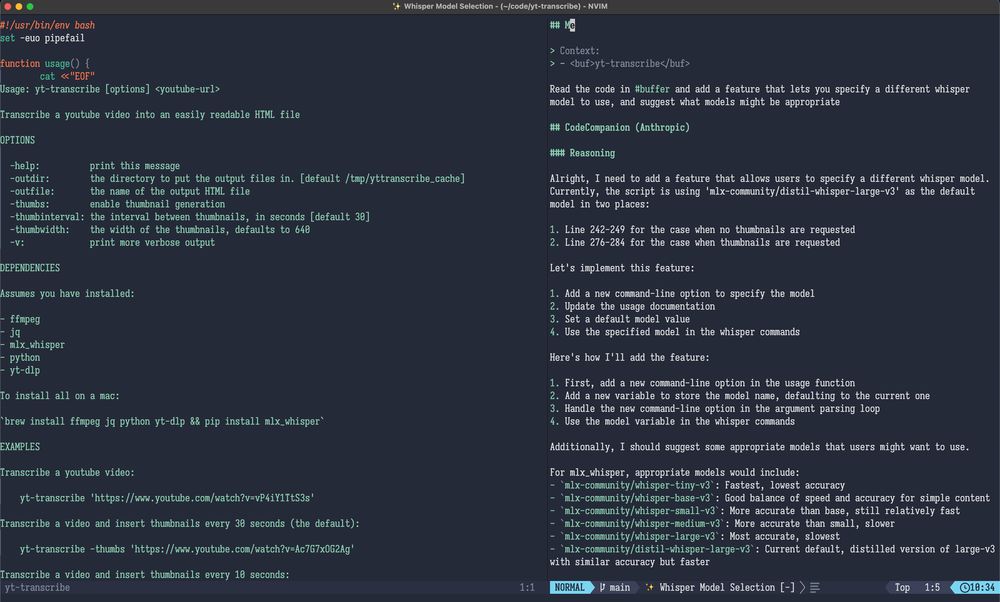
Task: Click the 'Whisper Model Selection [-]' buffer name
Action: click(x=727, y=587)
